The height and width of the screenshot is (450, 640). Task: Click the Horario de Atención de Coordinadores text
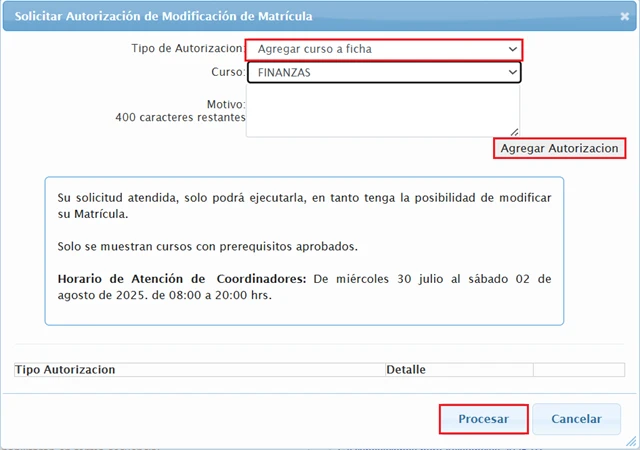point(185,278)
